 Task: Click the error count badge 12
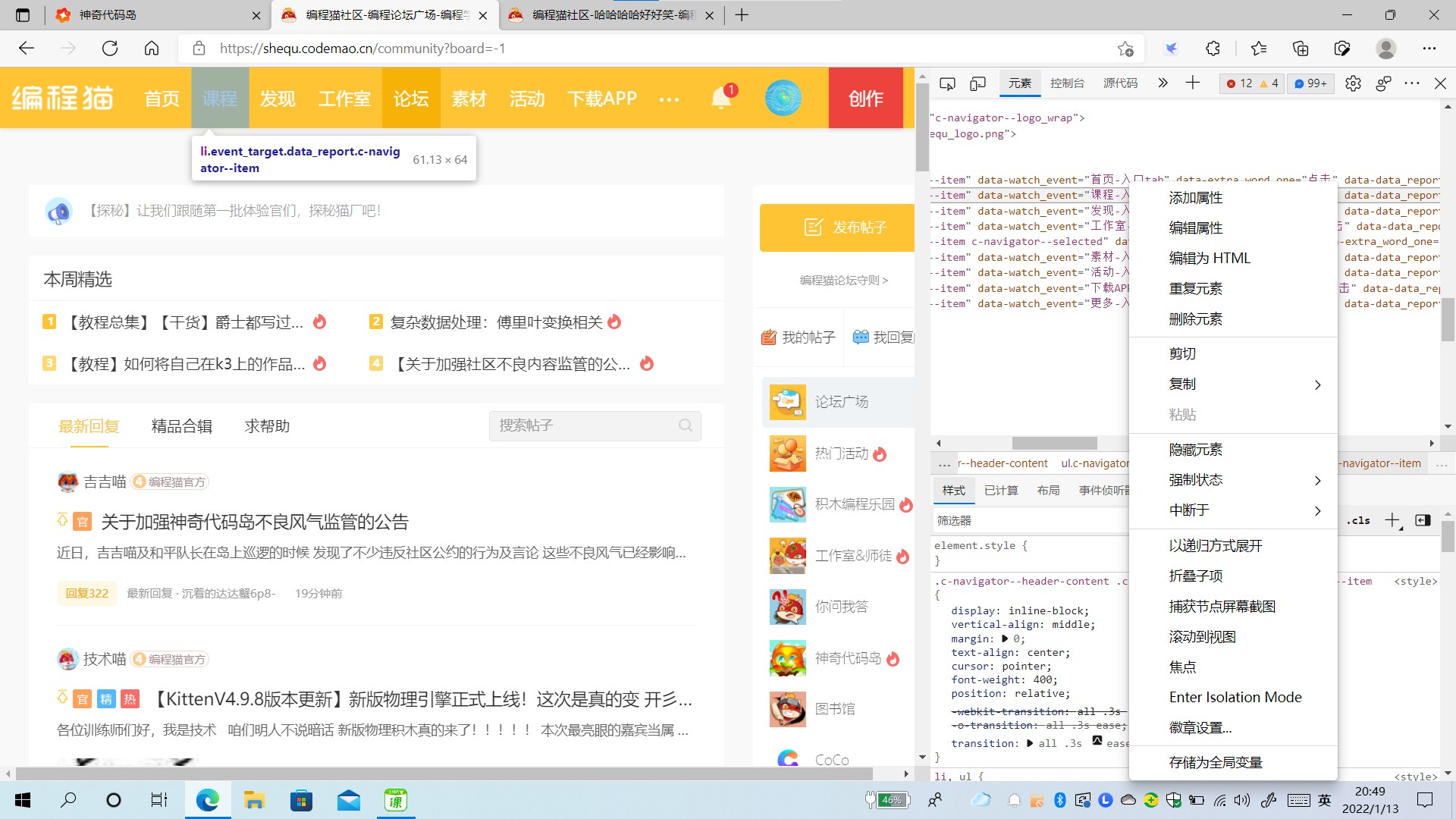pos(1239,83)
